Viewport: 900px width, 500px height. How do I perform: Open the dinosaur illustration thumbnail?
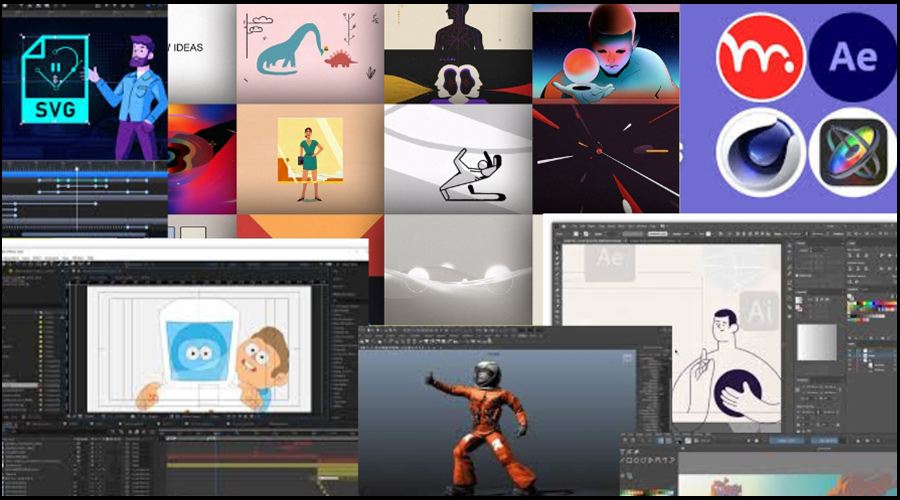point(310,52)
